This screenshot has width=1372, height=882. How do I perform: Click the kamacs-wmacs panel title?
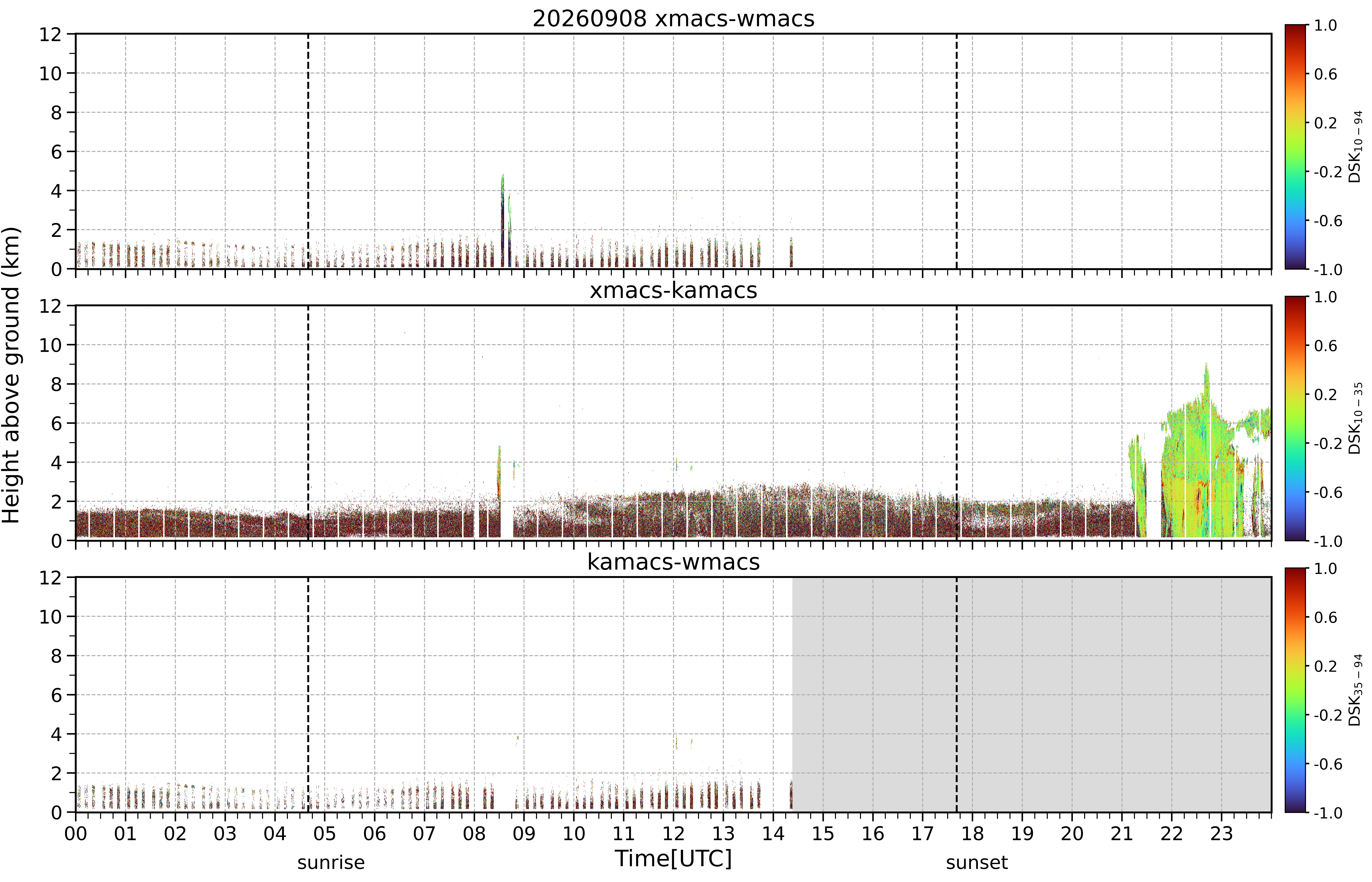673,562
